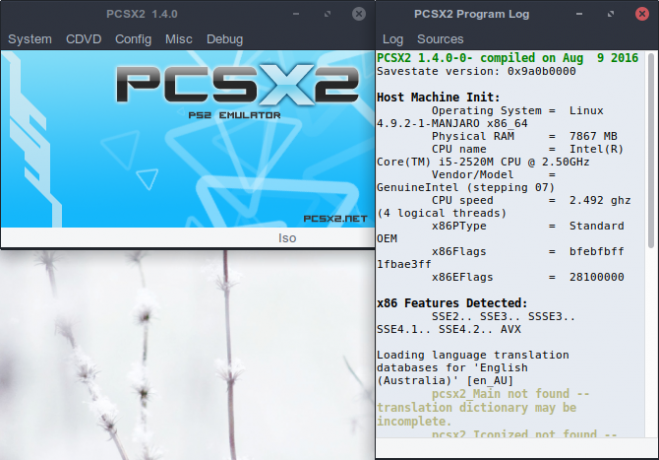Maximize the PCSX2 Program Log window

(611, 14)
